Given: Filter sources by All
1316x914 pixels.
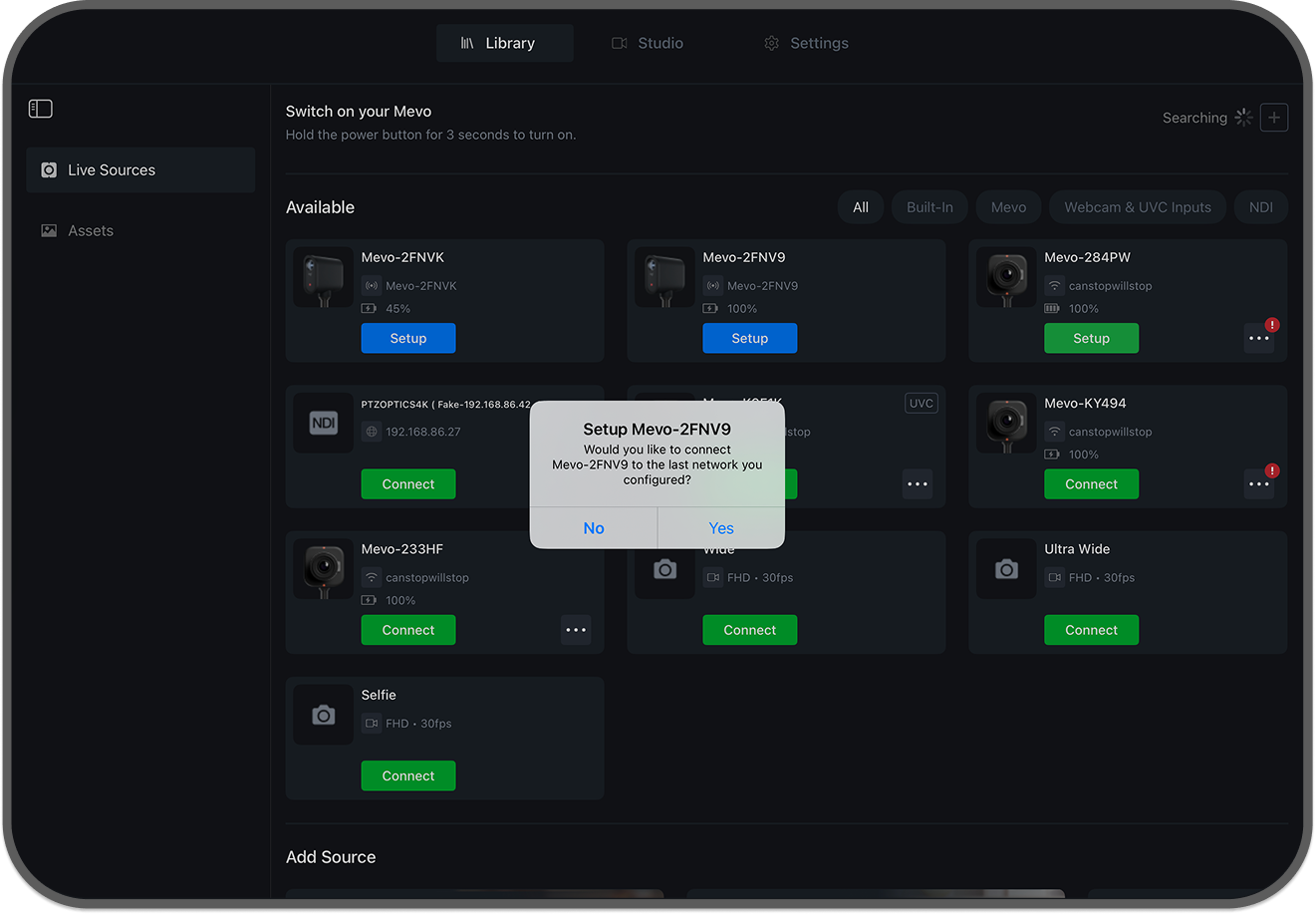Looking at the screenshot, I should click(861, 207).
